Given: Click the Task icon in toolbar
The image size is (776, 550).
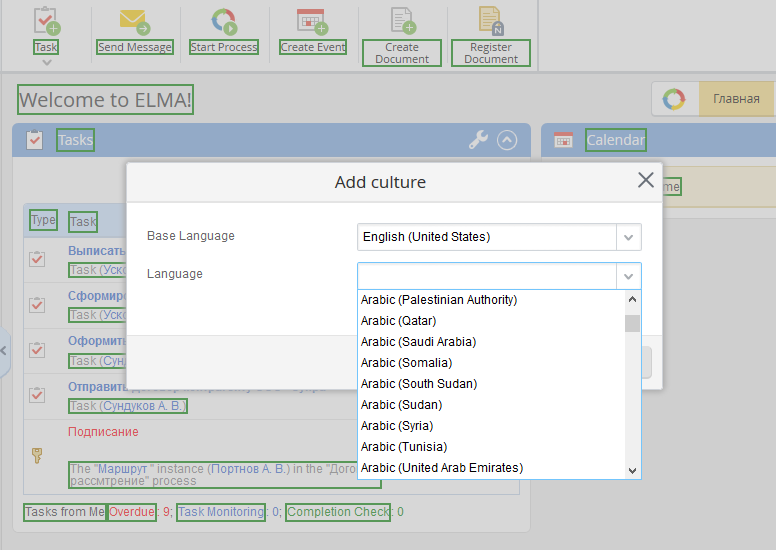Looking at the screenshot, I should [46, 21].
